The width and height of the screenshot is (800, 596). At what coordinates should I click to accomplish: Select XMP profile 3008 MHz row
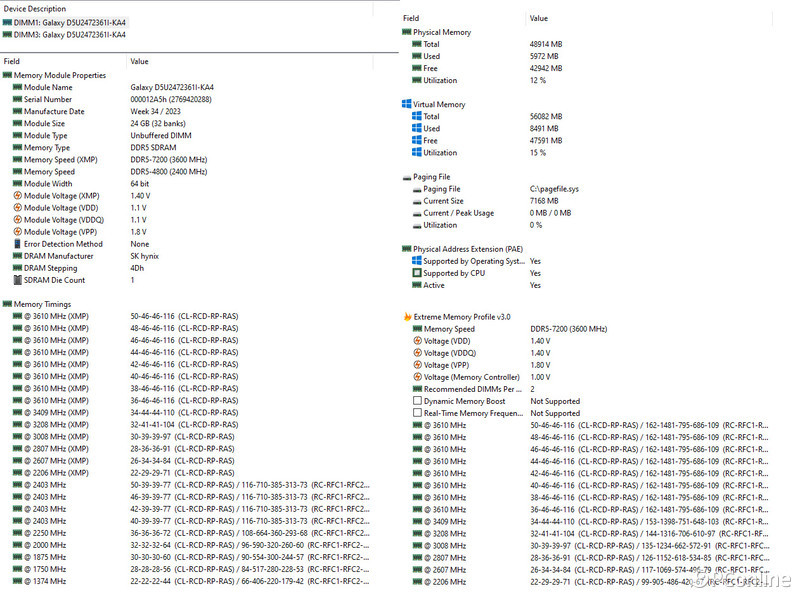tap(591, 545)
